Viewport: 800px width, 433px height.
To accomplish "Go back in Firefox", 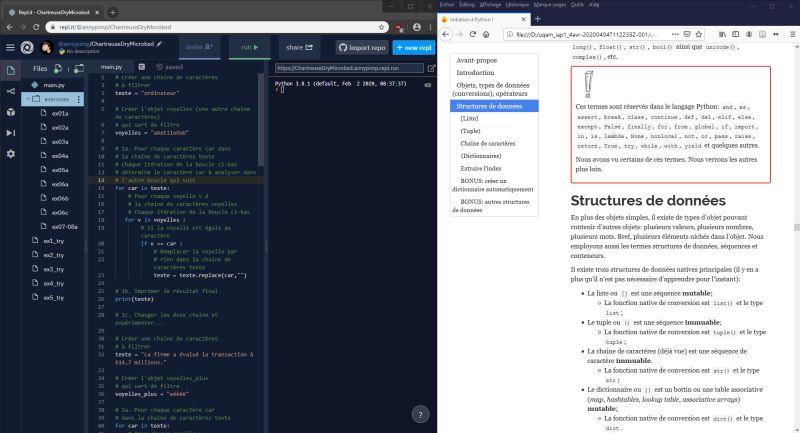I will pyautogui.click(x=446, y=34).
